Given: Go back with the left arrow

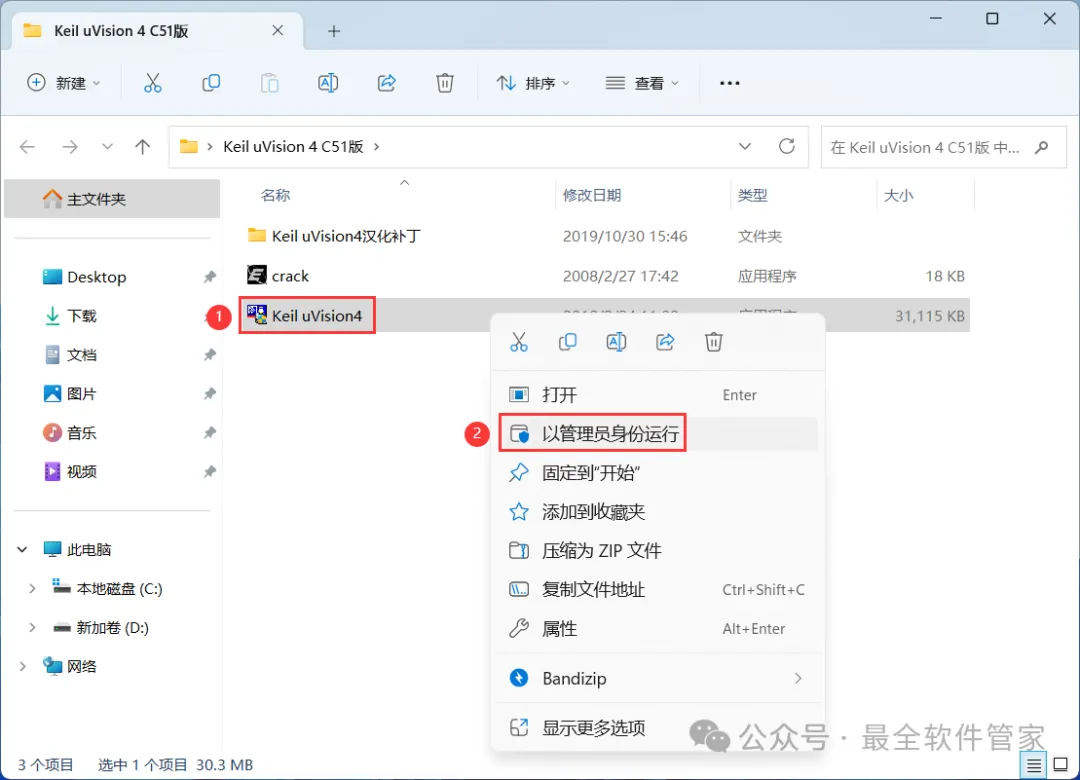Looking at the screenshot, I should [28, 147].
